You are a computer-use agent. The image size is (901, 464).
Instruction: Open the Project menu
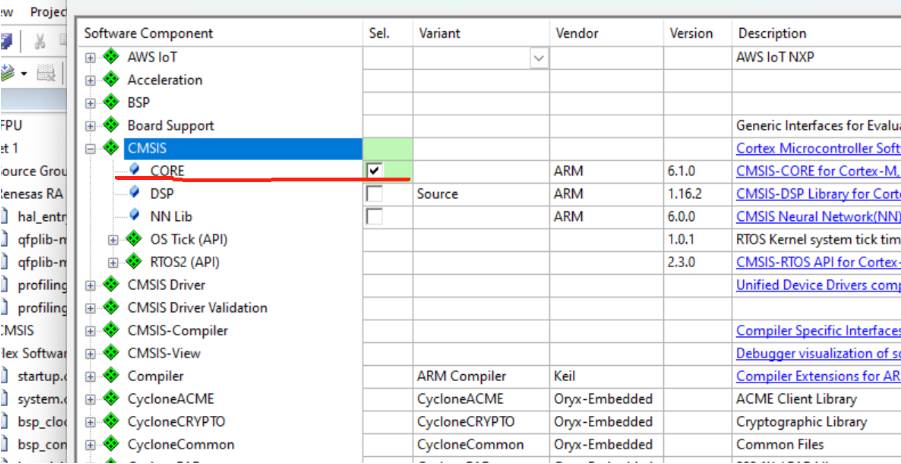click(50, 13)
